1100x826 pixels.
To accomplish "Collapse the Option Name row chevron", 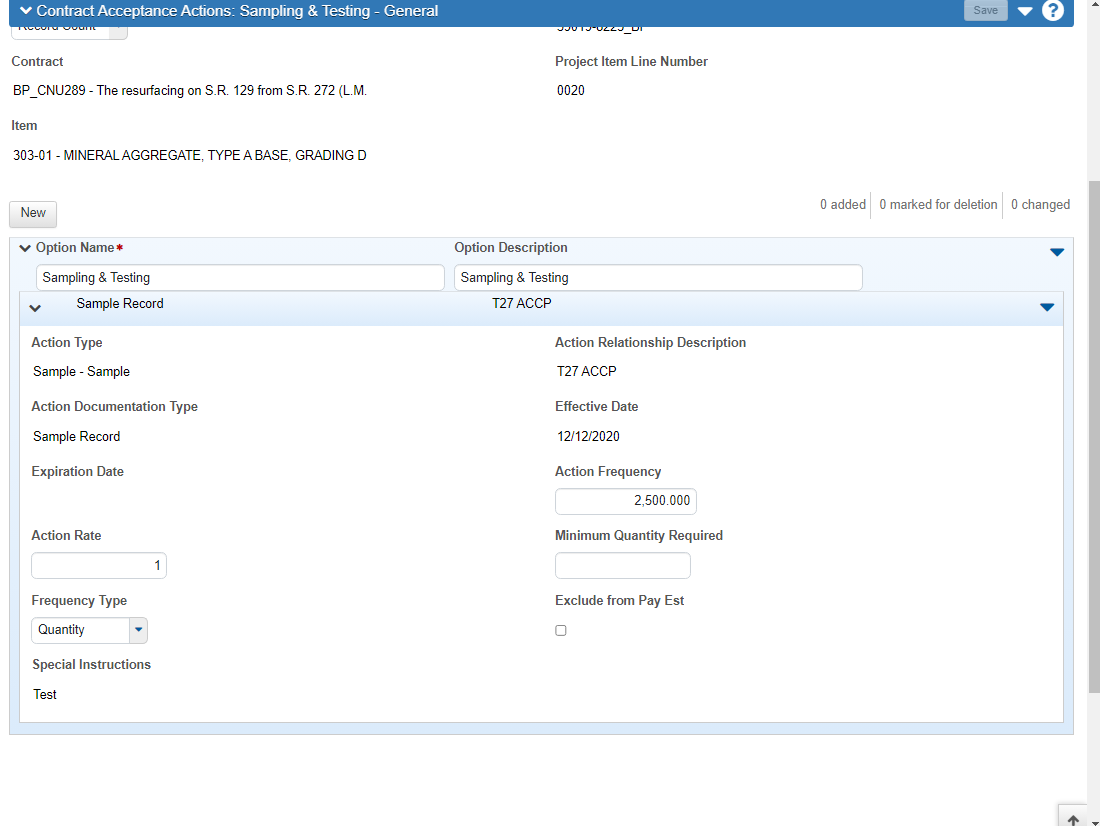I will click(x=25, y=248).
